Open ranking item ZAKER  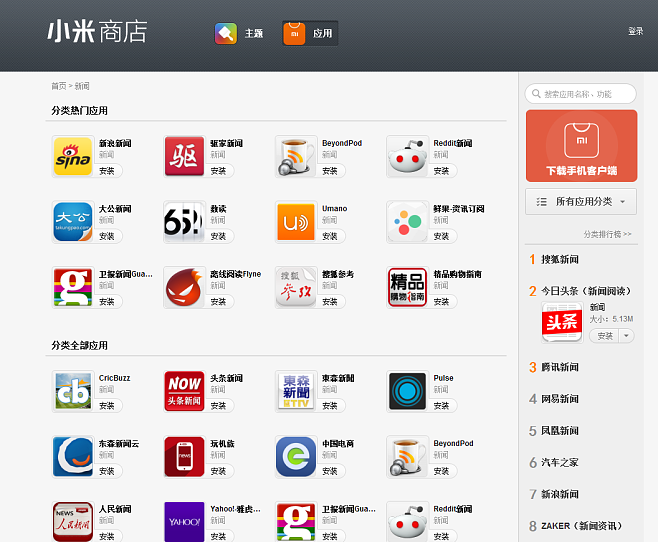tap(582, 526)
